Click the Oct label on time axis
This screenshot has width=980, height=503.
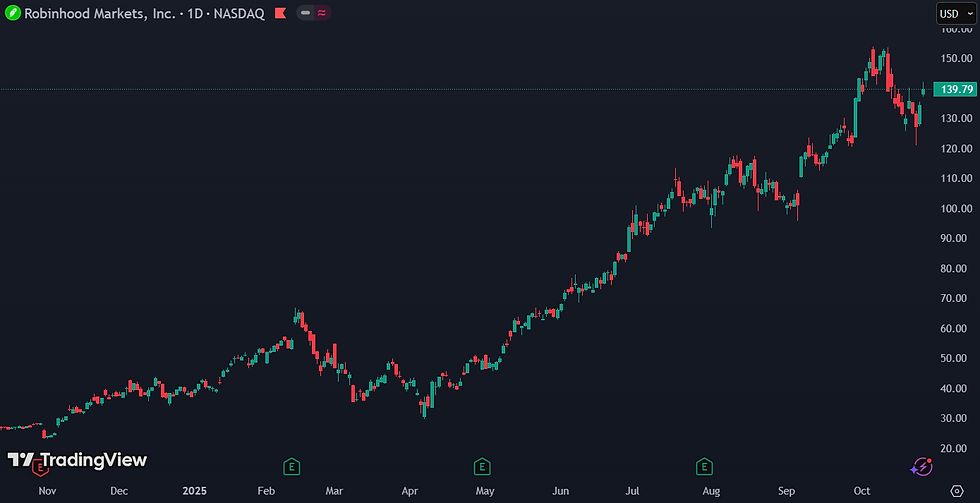[x=862, y=491]
